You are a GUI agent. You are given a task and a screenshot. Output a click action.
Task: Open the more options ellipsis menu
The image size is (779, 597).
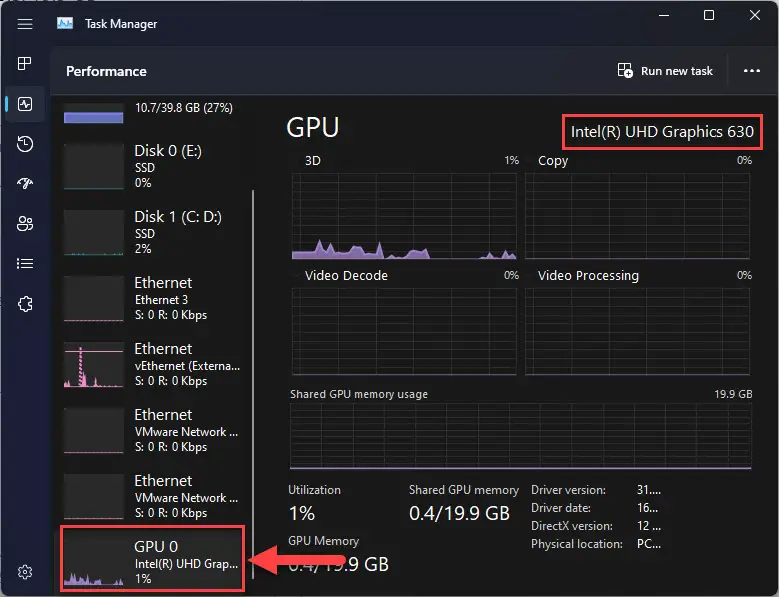tap(752, 71)
